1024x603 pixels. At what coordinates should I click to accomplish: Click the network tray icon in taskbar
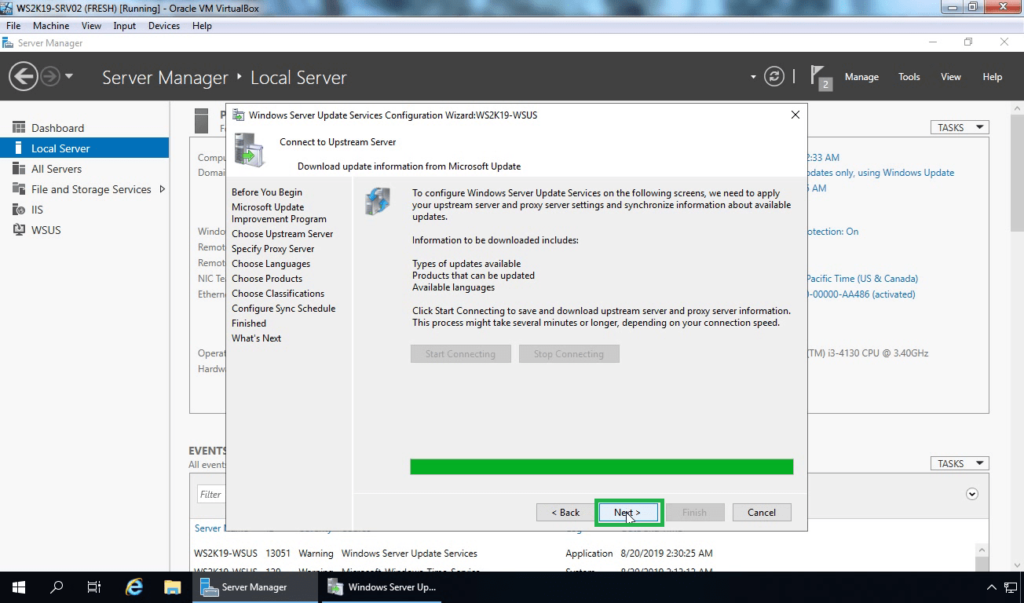[x=1011, y=587]
